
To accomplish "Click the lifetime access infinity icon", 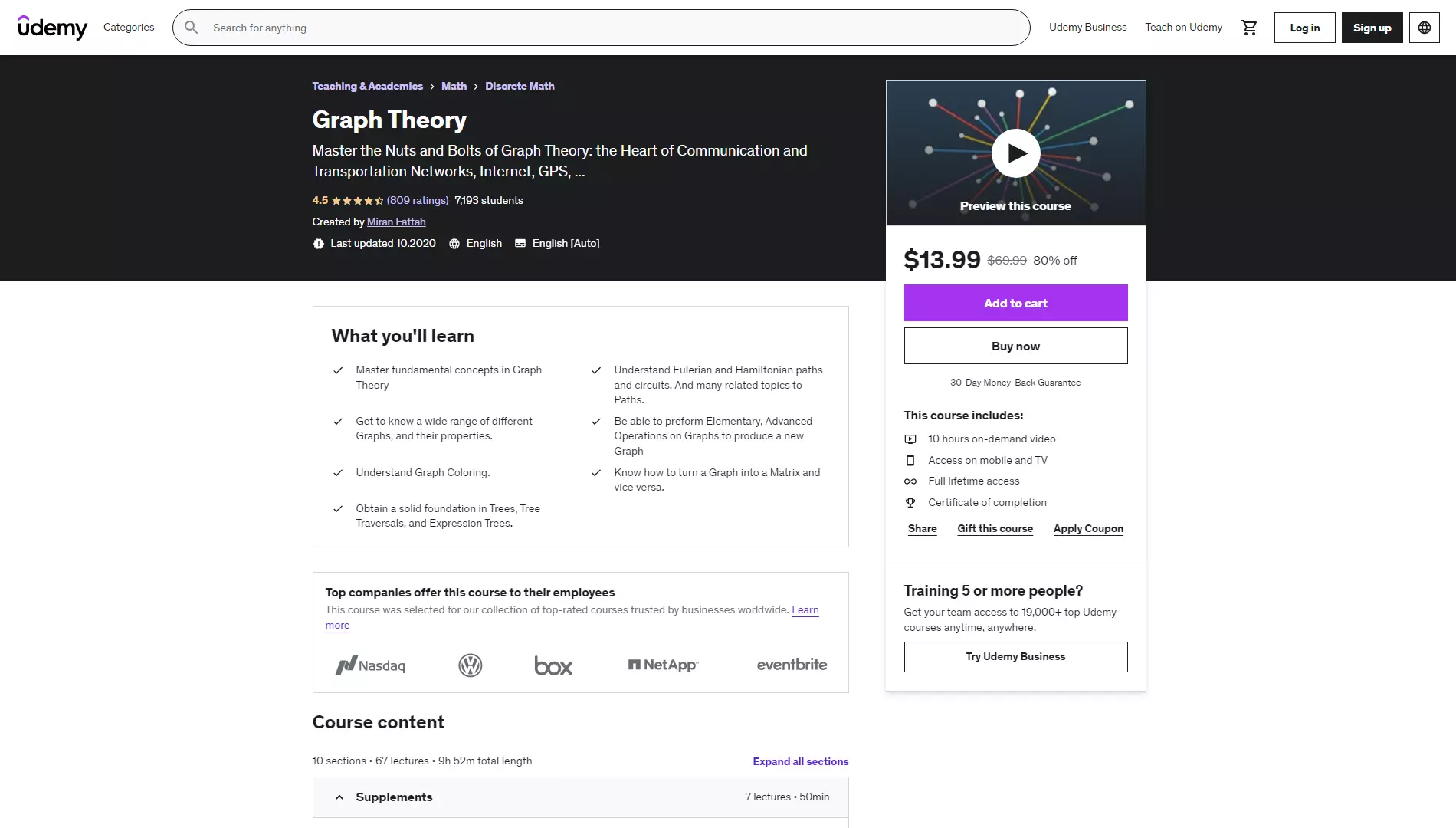I will [x=910, y=481].
